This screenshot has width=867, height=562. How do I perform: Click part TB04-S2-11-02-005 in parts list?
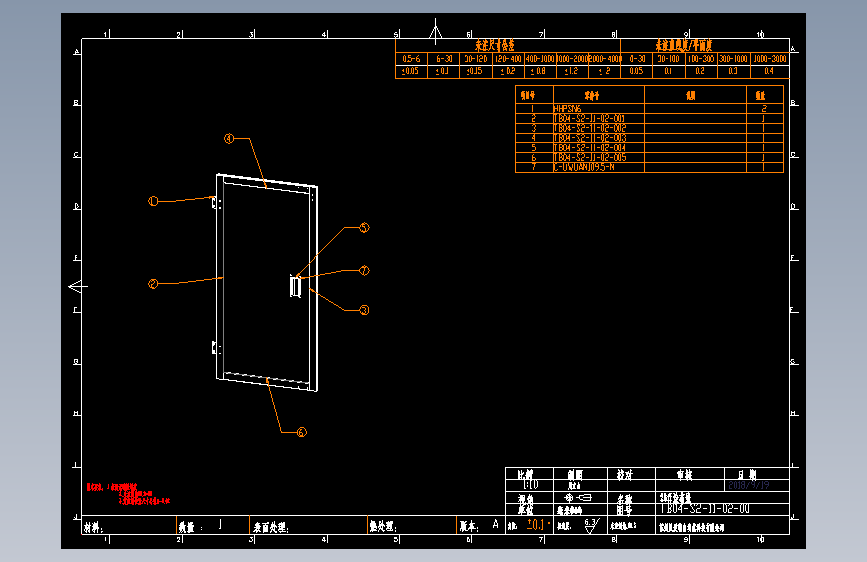pyautogui.click(x=590, y=157)
